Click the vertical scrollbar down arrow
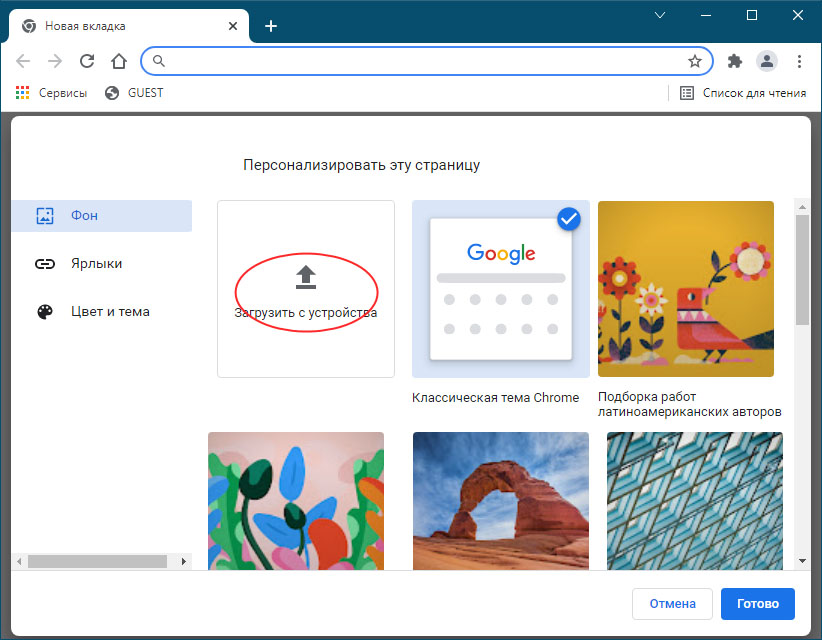822x640 pixels. [x=802, y=561]
